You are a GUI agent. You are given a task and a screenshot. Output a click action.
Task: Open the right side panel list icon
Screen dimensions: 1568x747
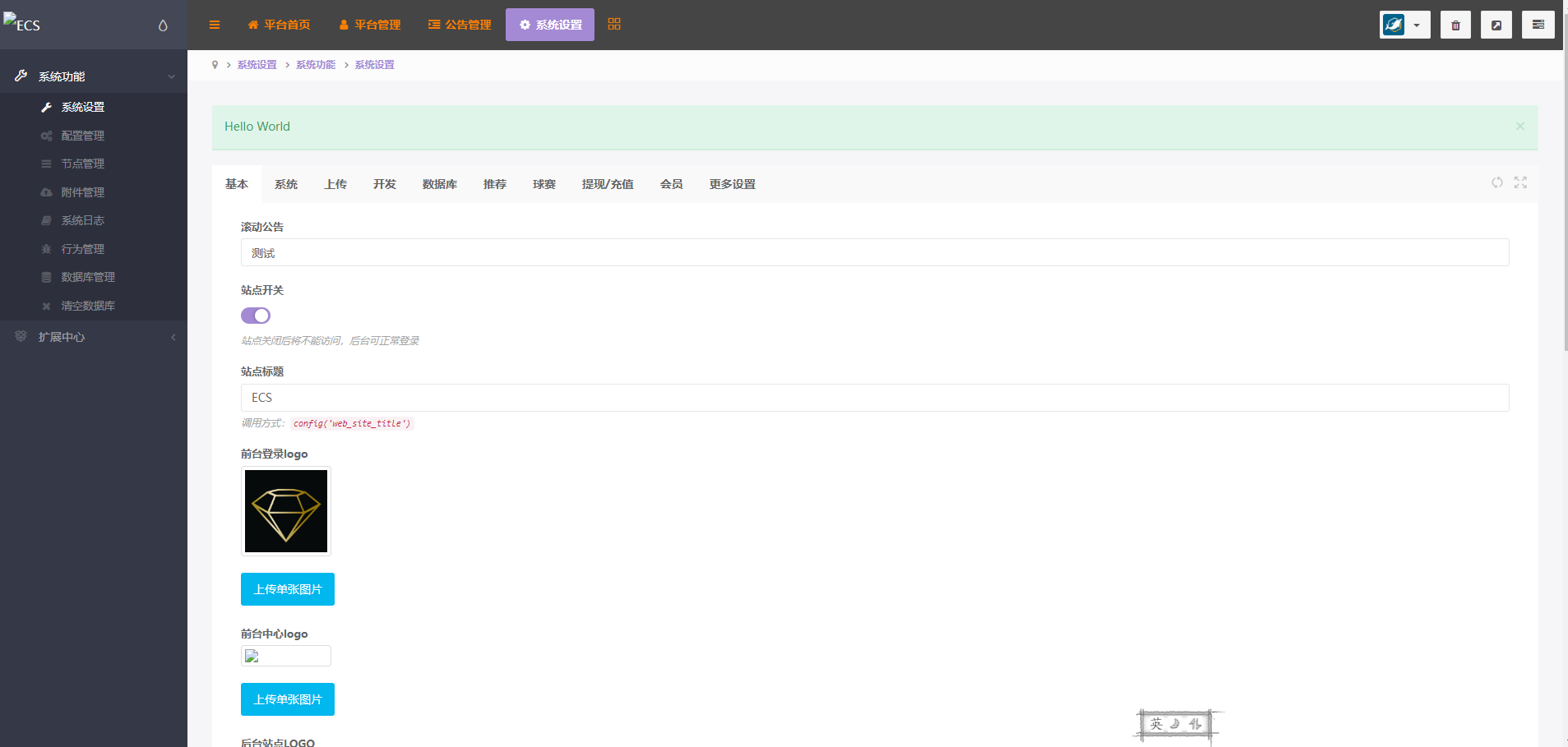pos(1538,25)
